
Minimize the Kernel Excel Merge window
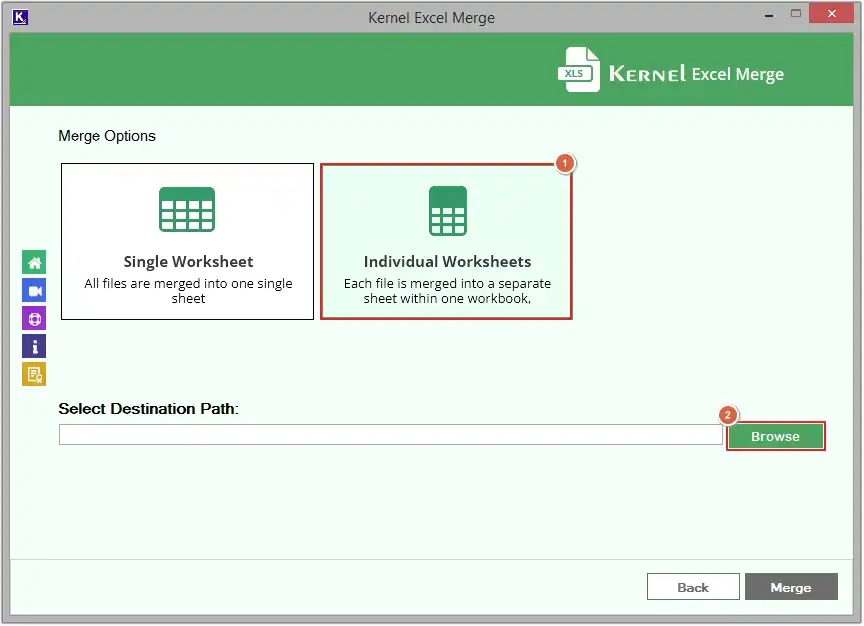tap(767, 14)
